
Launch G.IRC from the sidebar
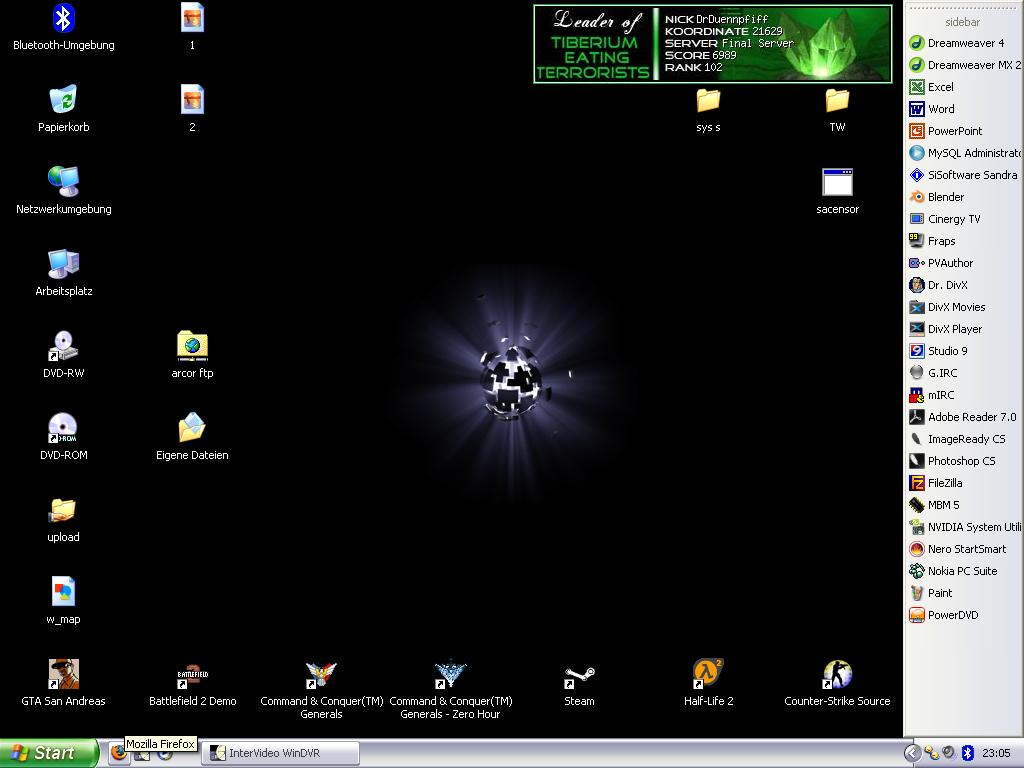933,373
